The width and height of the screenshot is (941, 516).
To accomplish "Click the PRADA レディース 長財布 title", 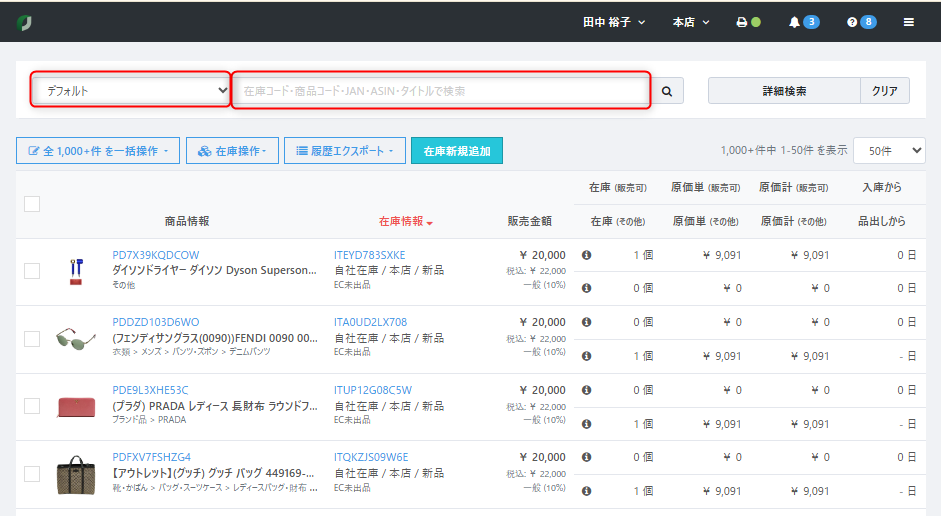I will pyautogui.click(x=215, y=406).
